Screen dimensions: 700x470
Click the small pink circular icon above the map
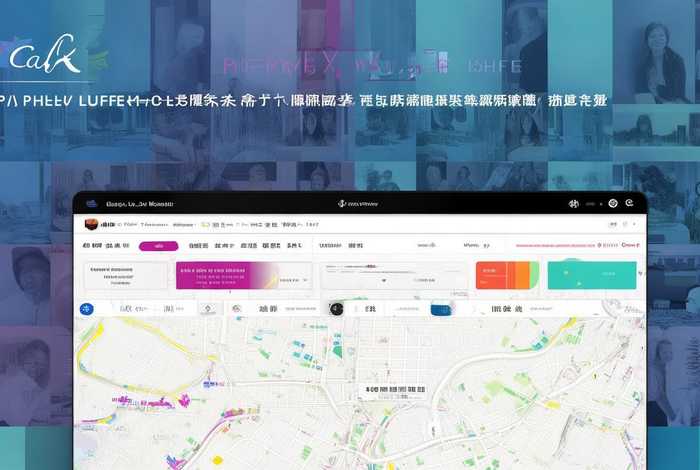237,308
